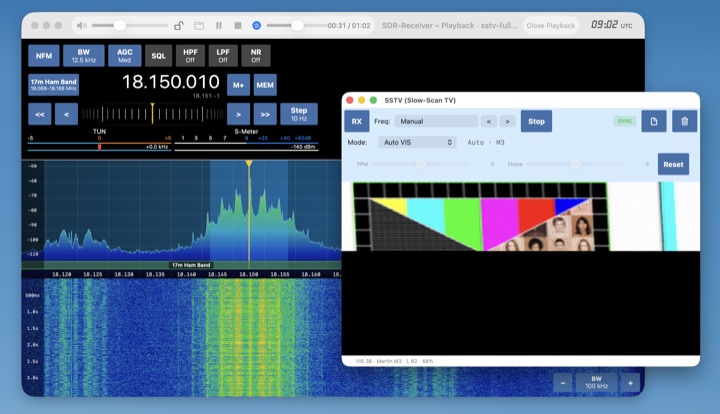This screenshot has width=720, height=414.
Task: Open a recording with the folder icon
Action: (x=199, y=26)
